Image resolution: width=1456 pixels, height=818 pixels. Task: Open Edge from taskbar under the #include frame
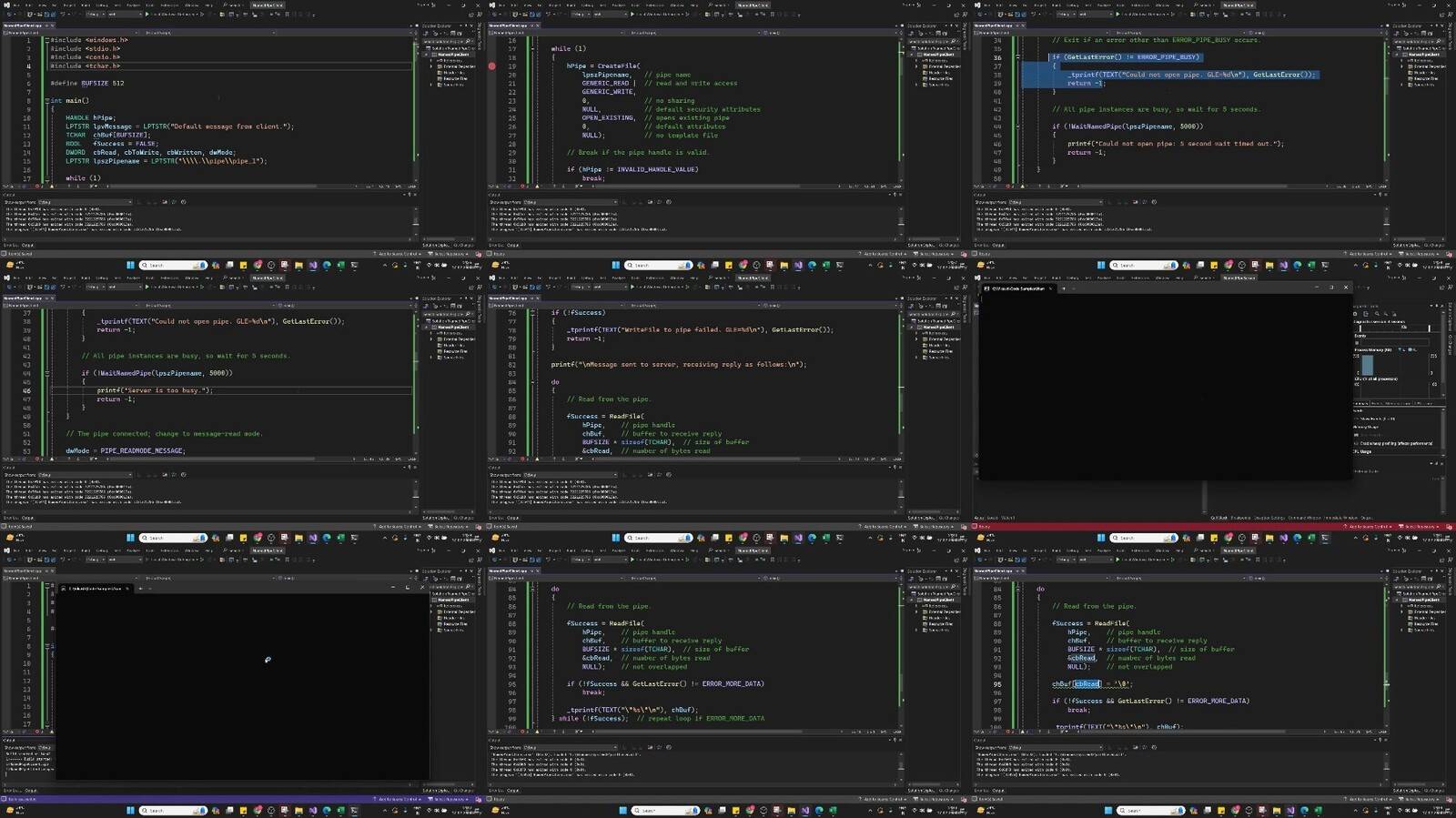pos(327,266)
